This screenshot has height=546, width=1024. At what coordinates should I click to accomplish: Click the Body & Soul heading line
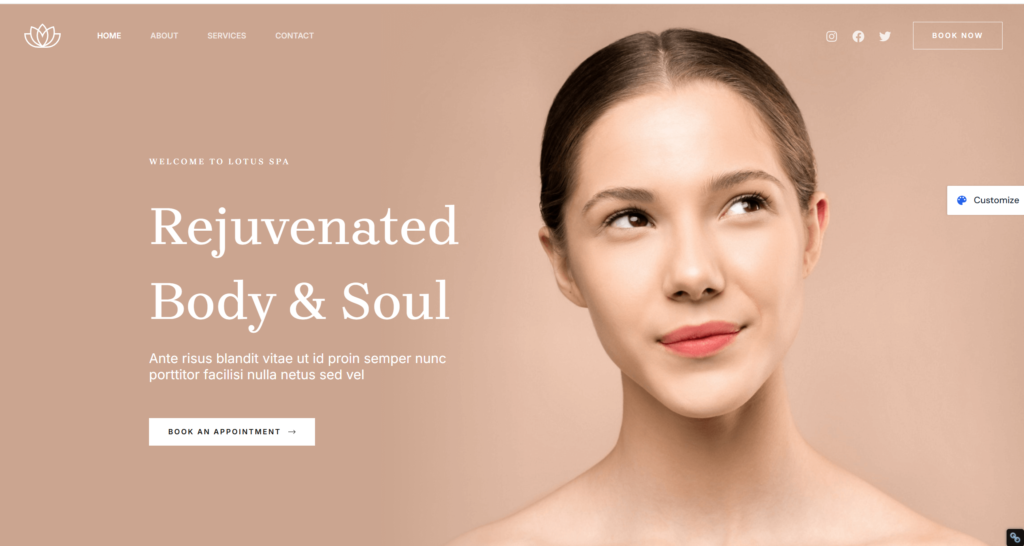coord(300,302)
